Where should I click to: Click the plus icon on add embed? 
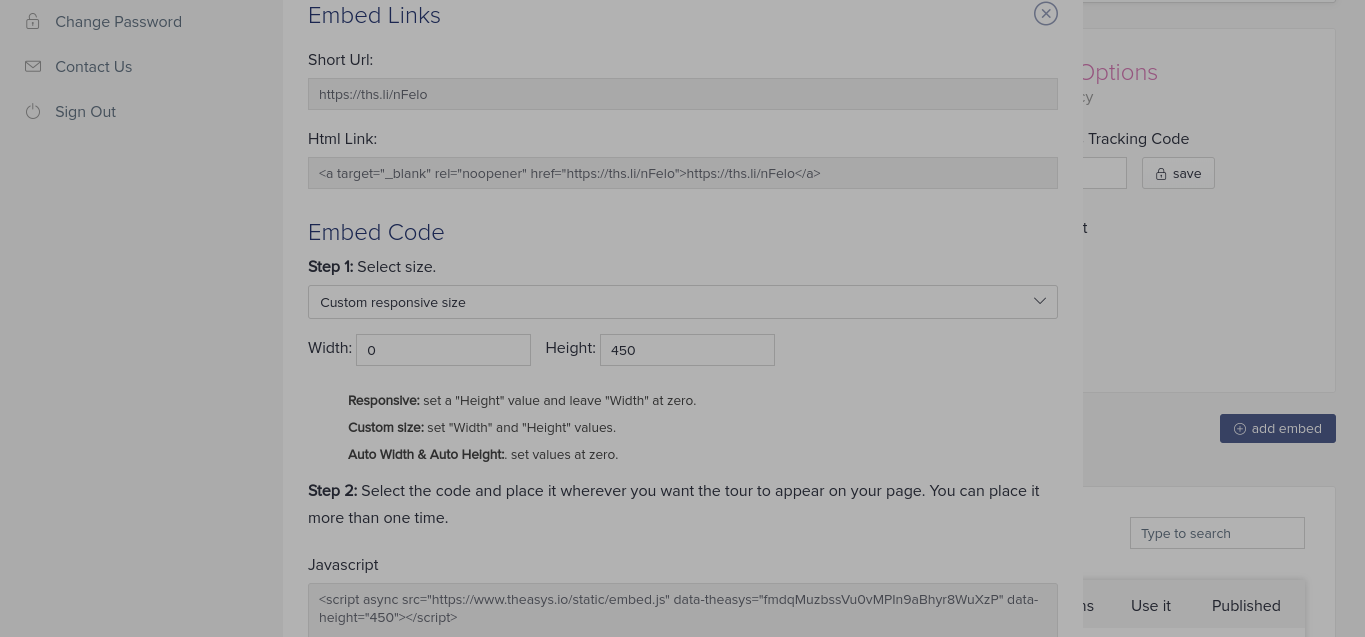1240,429
